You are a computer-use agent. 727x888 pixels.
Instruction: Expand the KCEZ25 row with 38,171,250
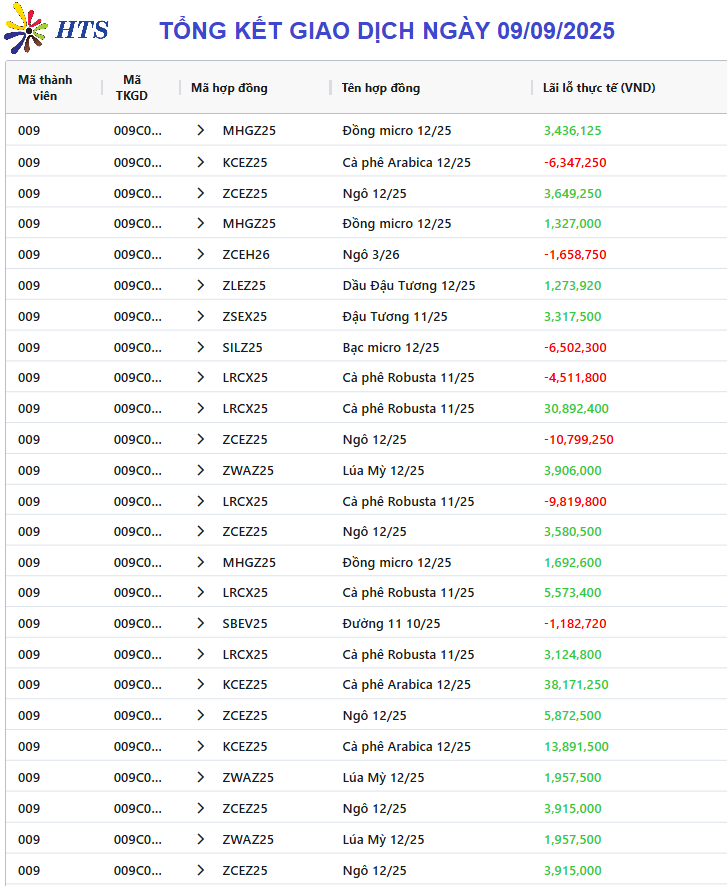point(200,684)
